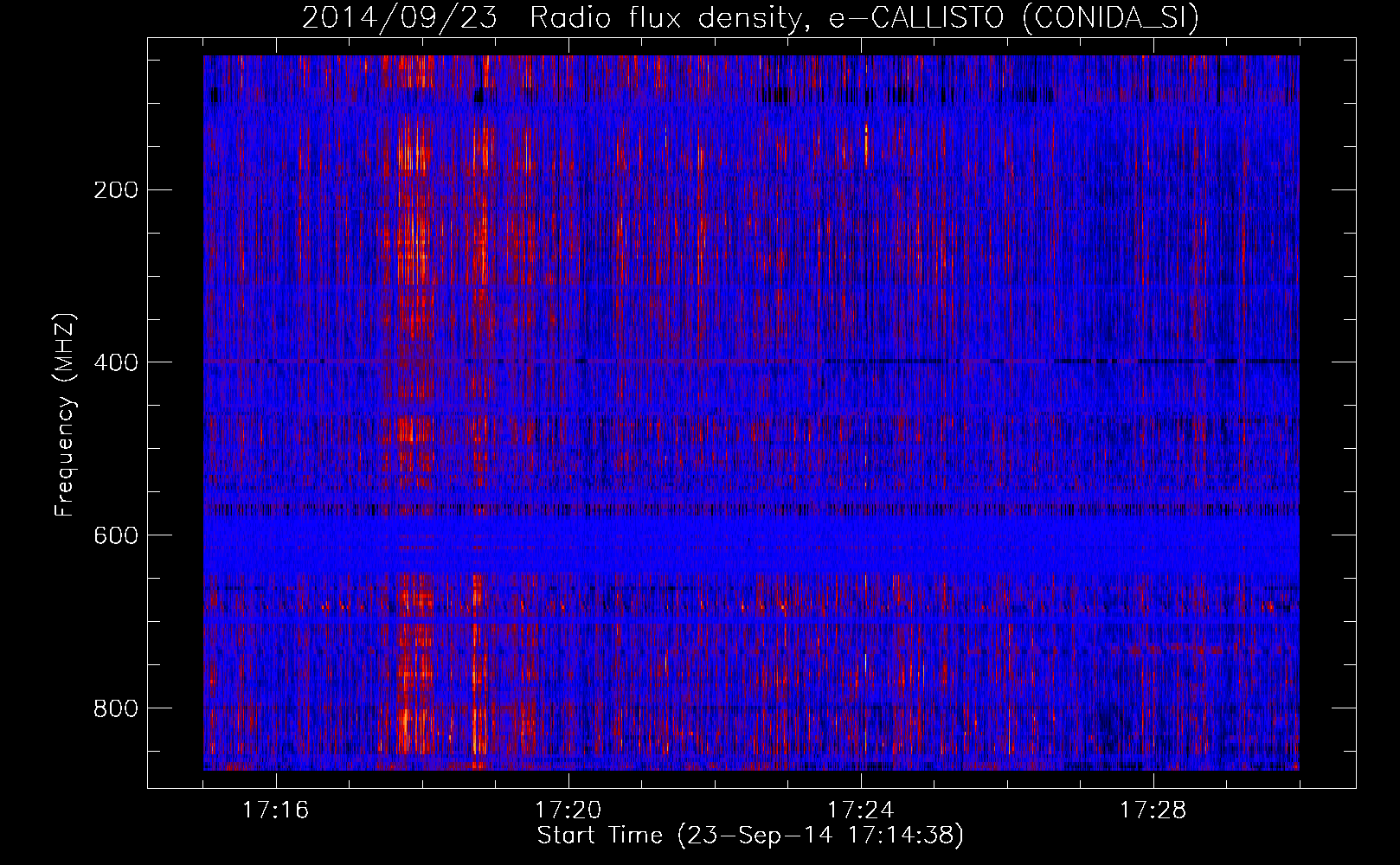Click the 17:24 time tick label

(x=861, y=811)
